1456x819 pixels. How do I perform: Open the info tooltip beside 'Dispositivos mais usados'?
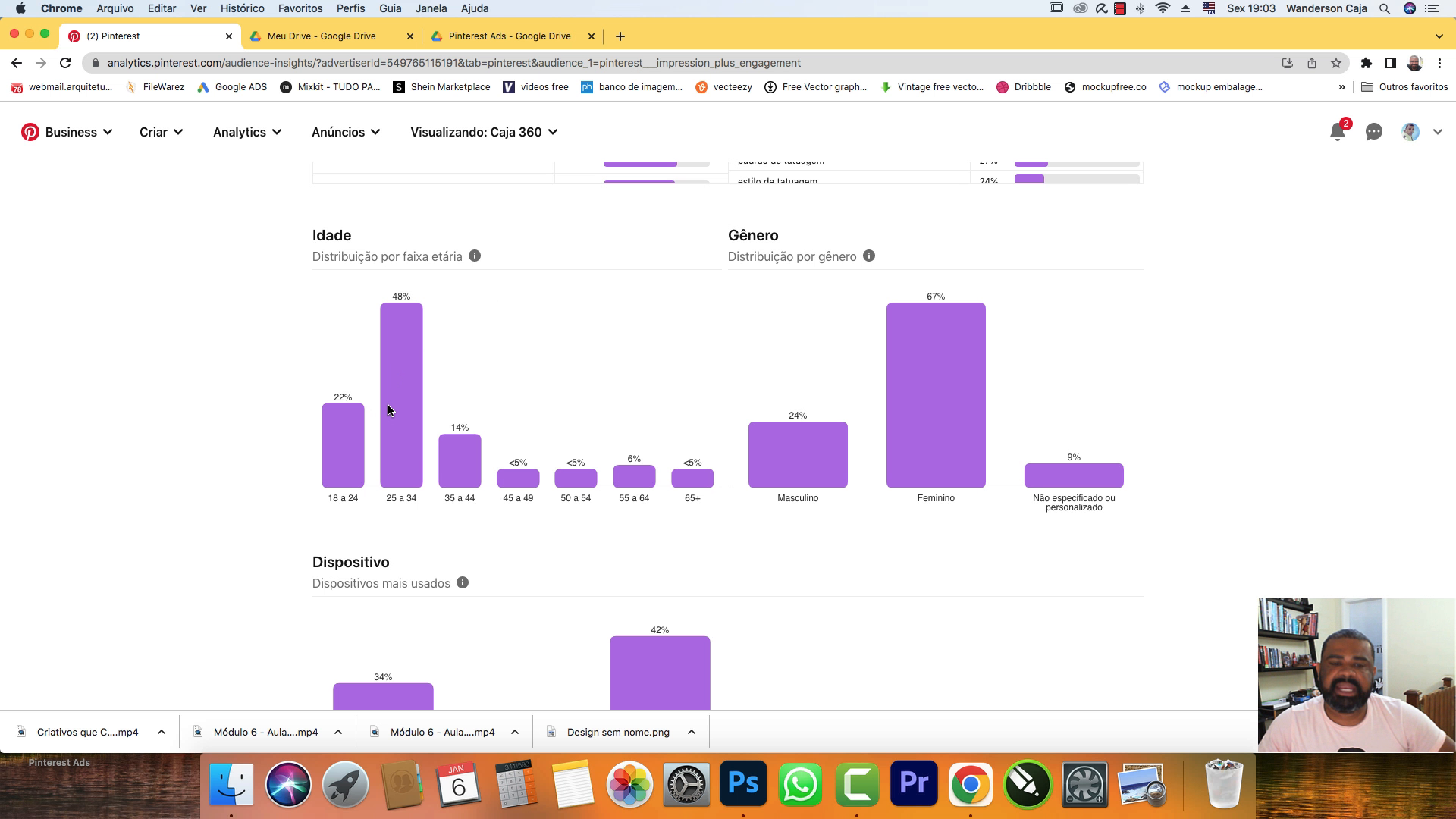pyautogui.click(x=463, y=582)
